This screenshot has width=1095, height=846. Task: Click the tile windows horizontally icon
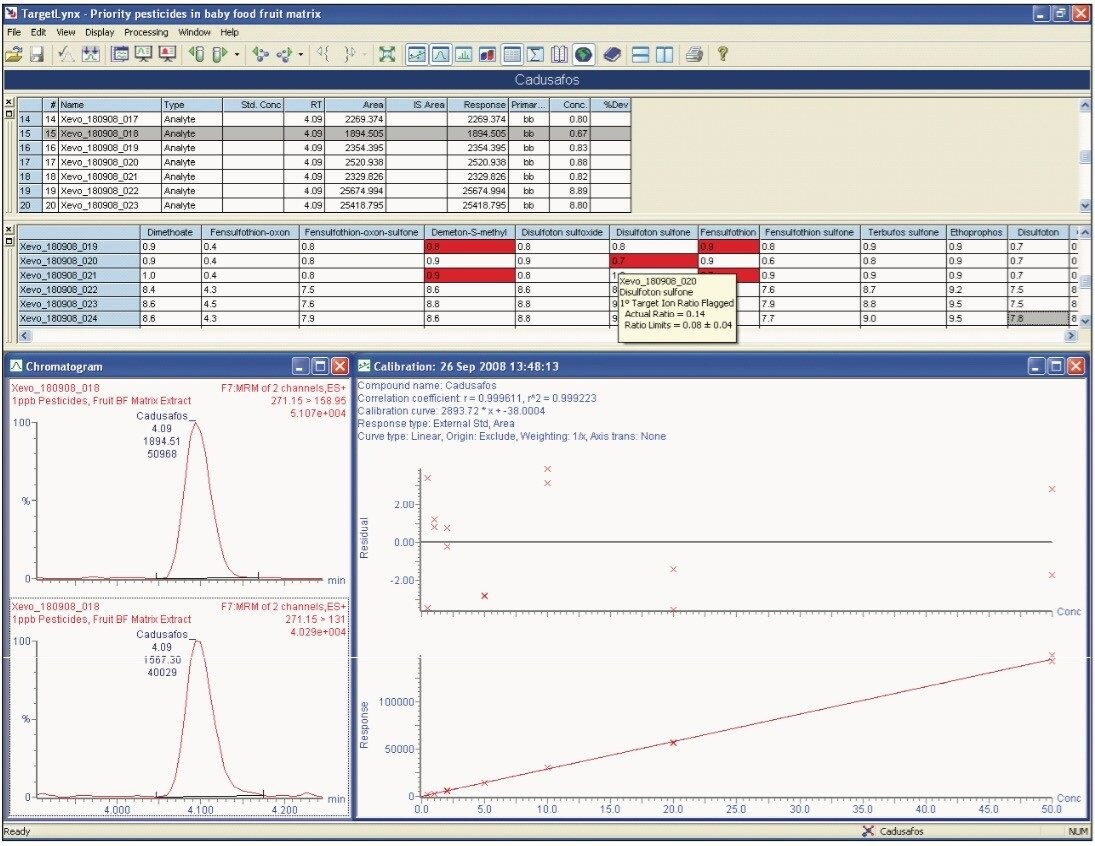pos(641,54)
